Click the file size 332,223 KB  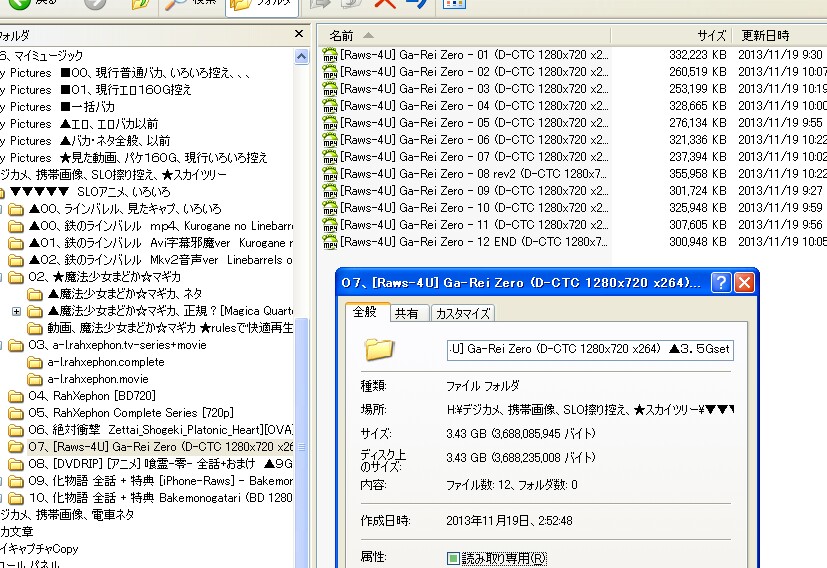tap(697, 55)
